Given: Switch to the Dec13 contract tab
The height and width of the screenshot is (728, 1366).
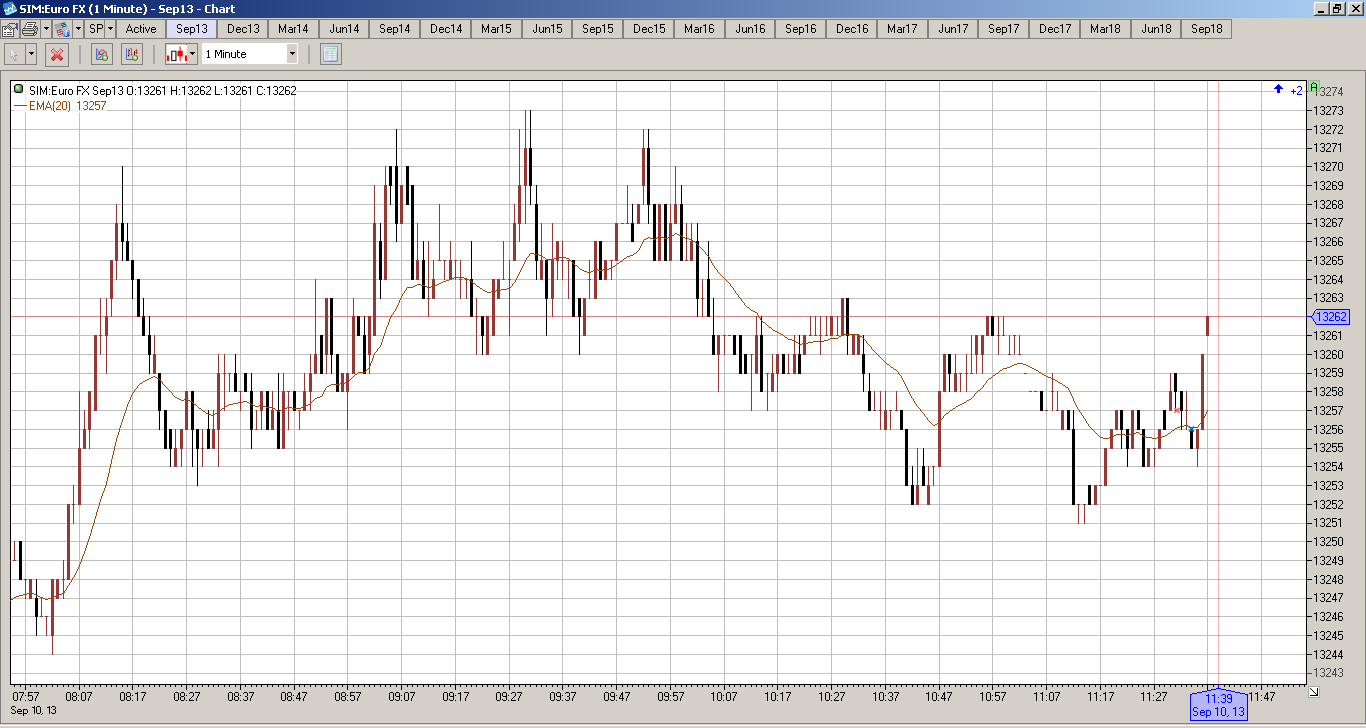Looking at the screenshot, I should click(243, 29).
